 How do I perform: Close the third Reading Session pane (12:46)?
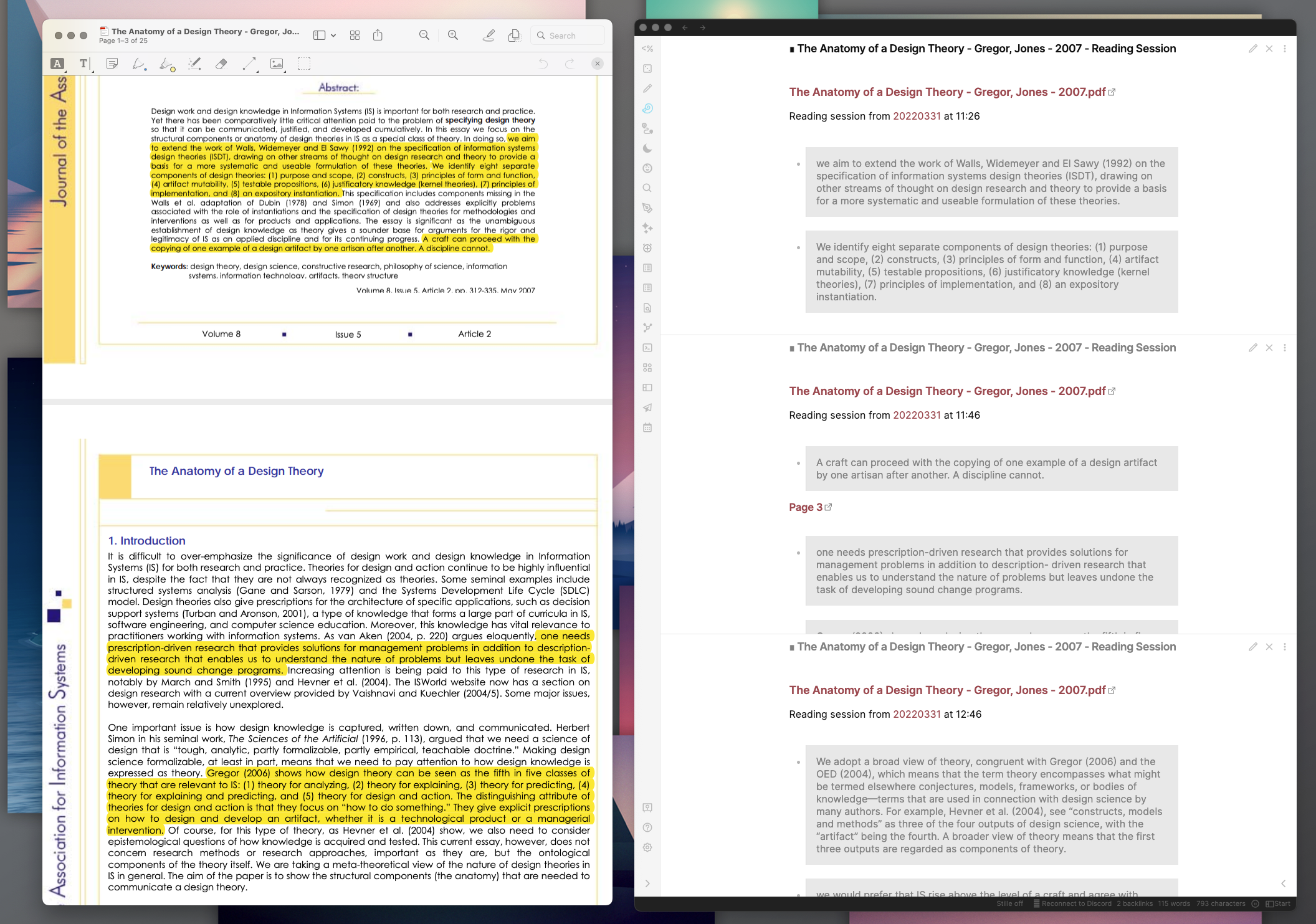point(1269,647)
